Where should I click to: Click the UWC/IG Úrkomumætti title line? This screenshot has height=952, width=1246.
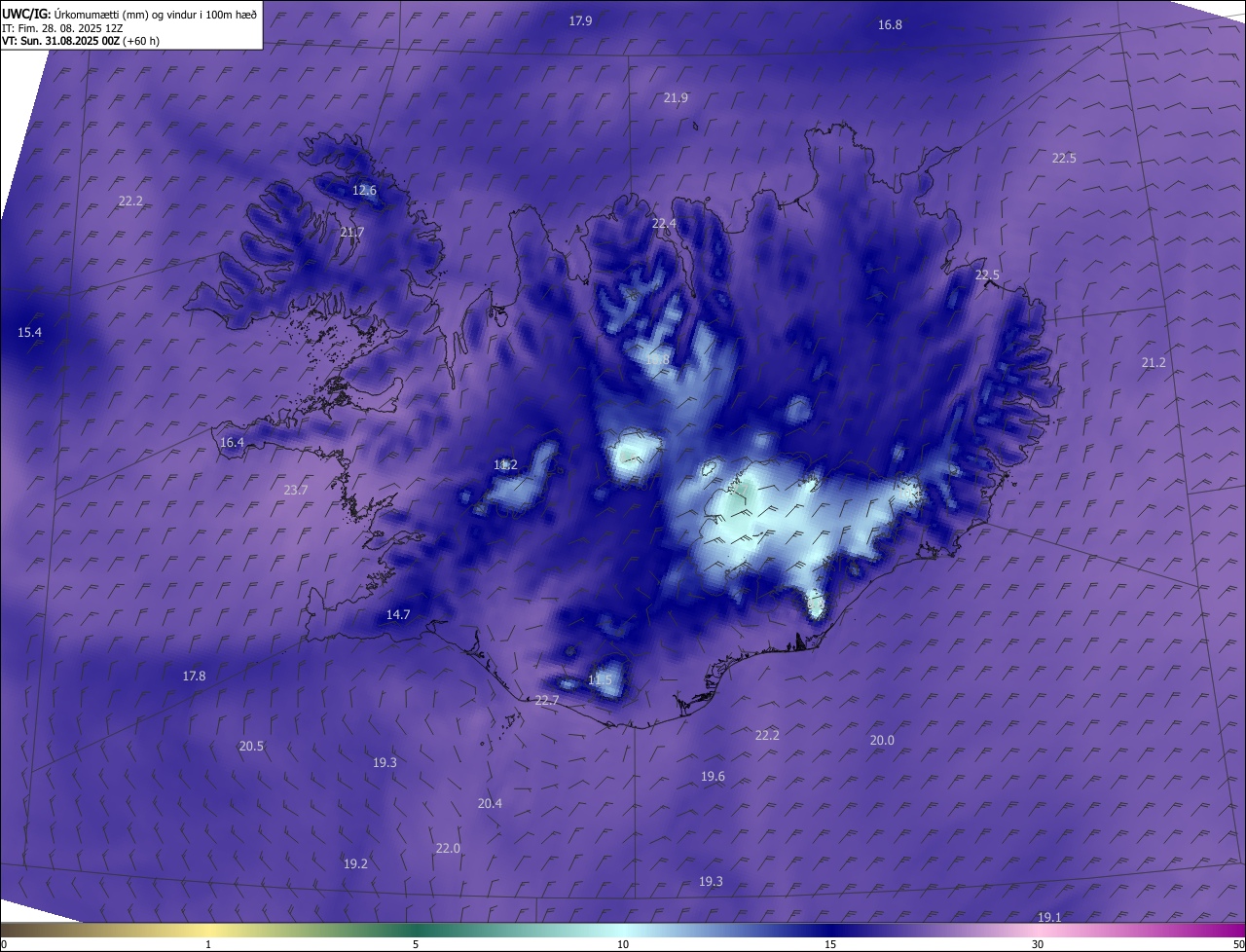tap(129, 14)
